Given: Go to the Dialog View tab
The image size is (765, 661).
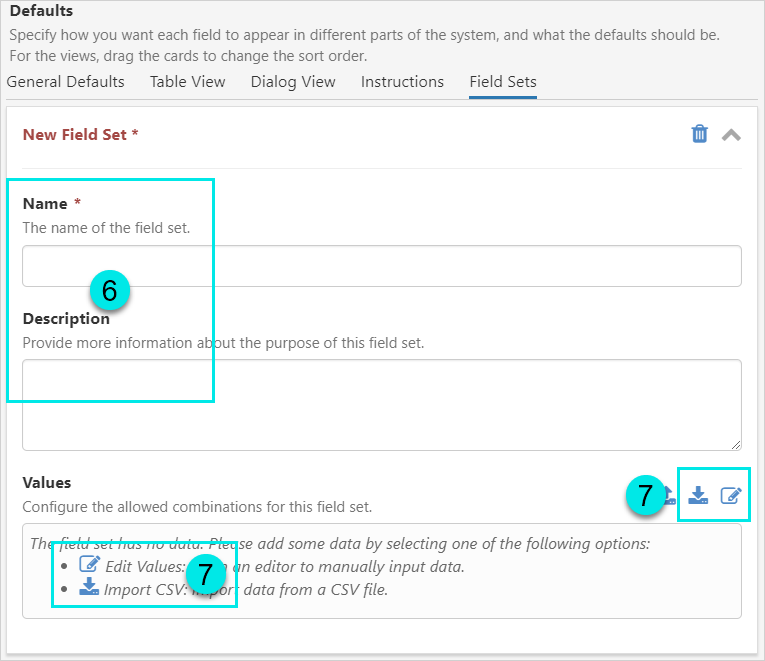Looking at the screenshot, I should click(x=293, y=82).
